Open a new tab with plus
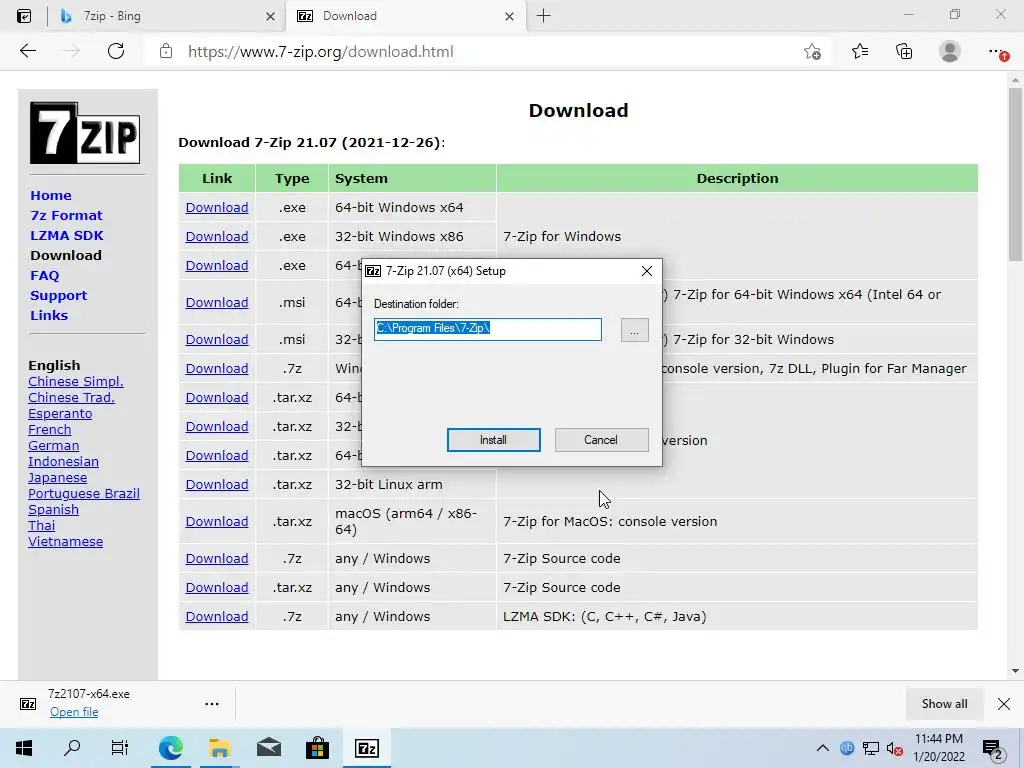 [543, 16]
